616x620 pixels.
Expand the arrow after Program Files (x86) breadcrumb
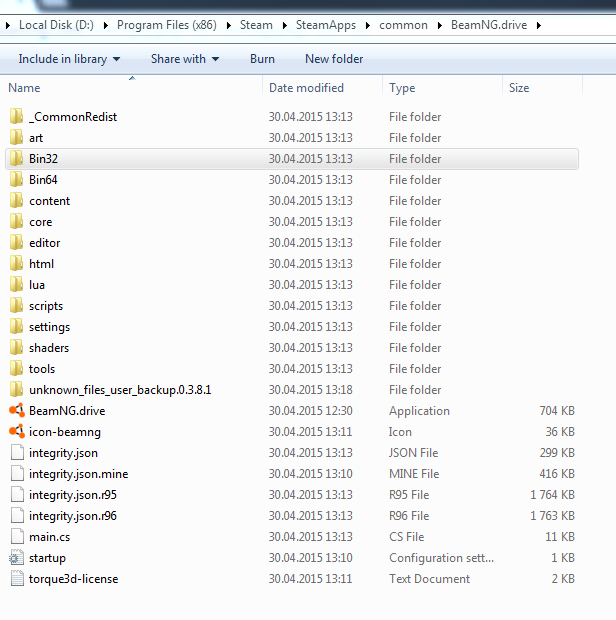tap(229, 25)
